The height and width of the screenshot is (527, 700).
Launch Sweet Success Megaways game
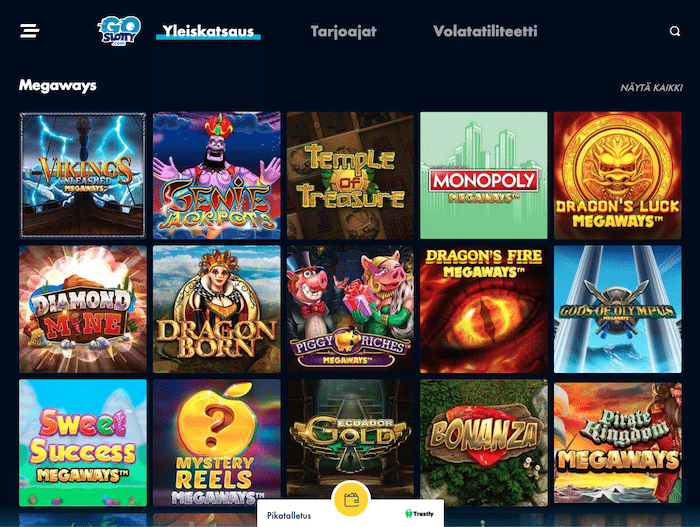click(83, 443)
